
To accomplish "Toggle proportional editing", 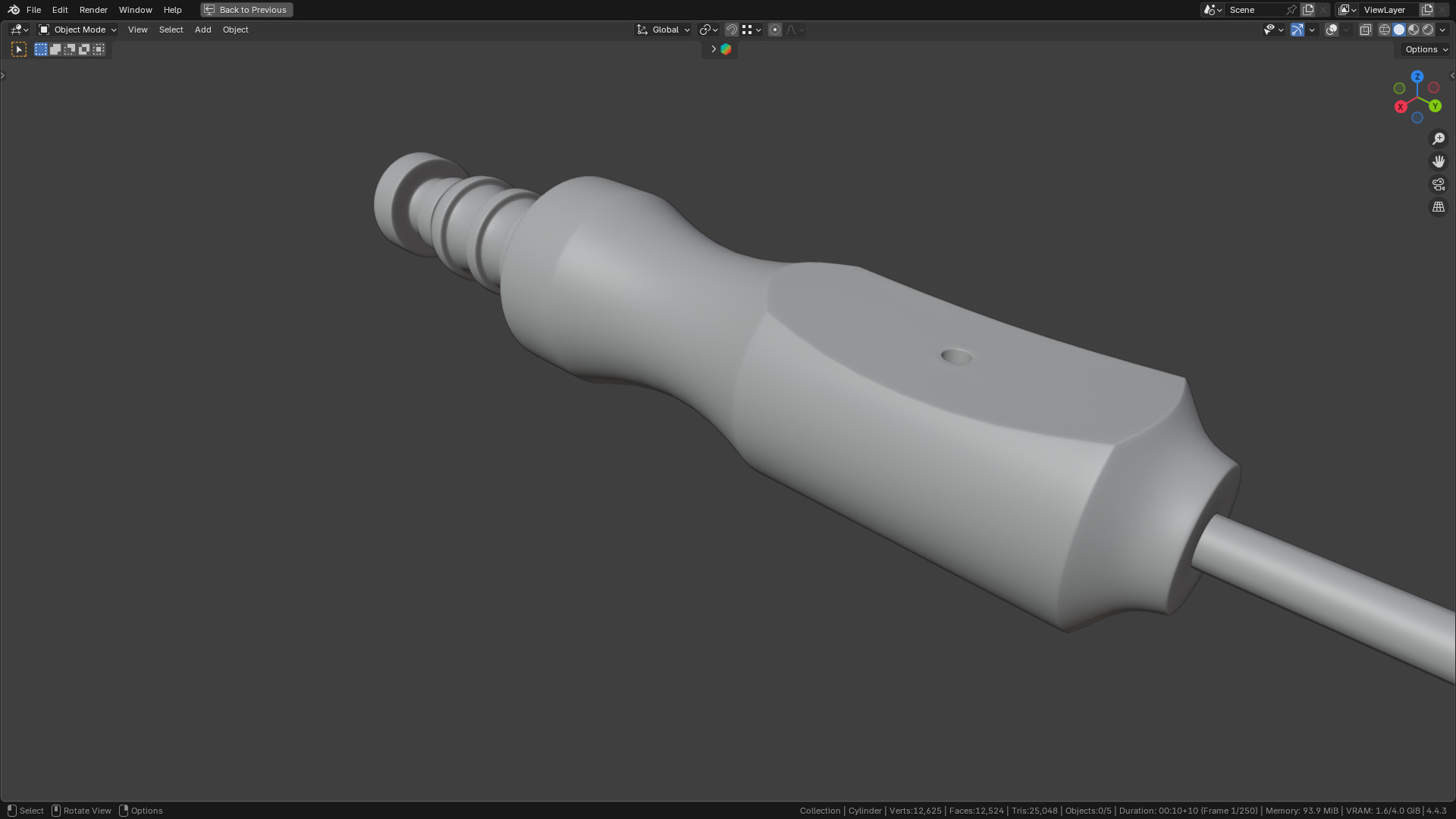I will 774,30.
